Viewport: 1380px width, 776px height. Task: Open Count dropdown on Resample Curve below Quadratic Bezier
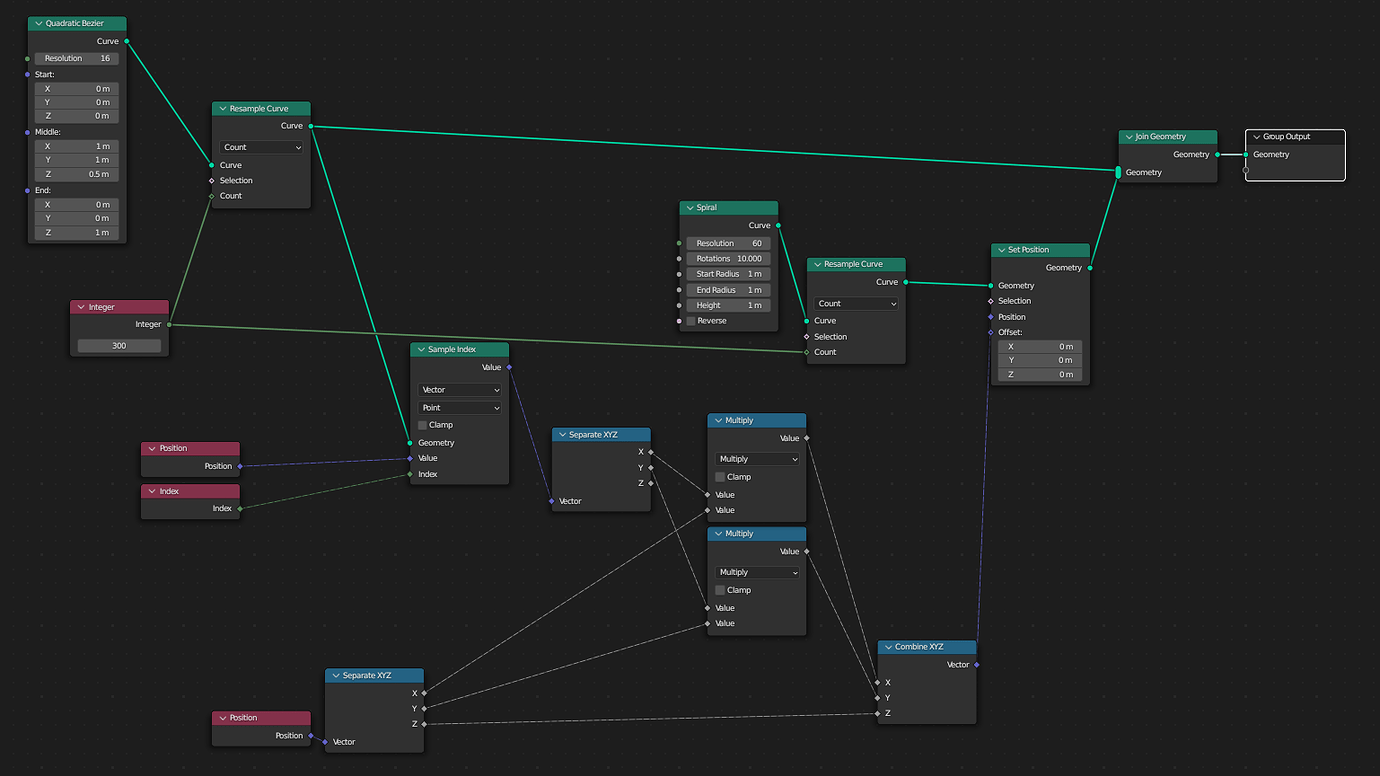coord(261,147)
